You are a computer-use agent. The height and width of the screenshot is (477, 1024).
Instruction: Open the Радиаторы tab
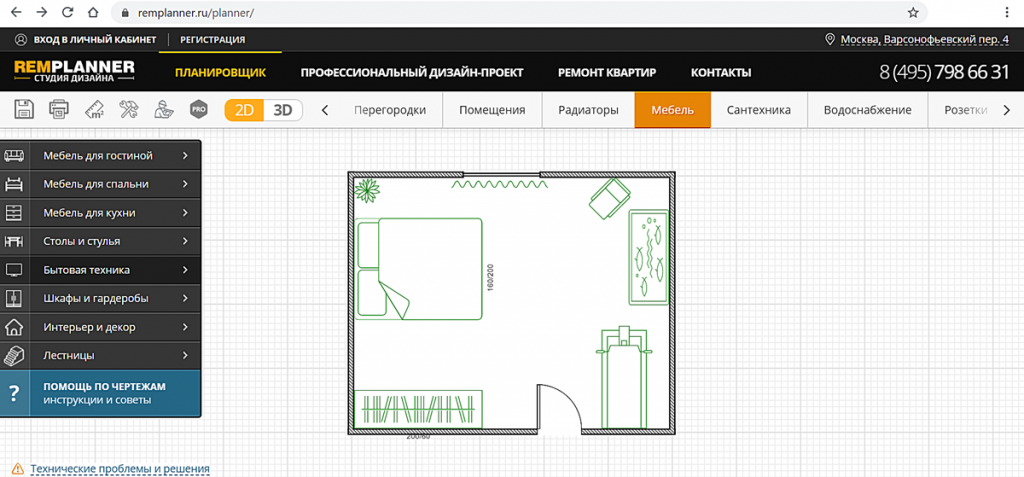tap(588, 110)
